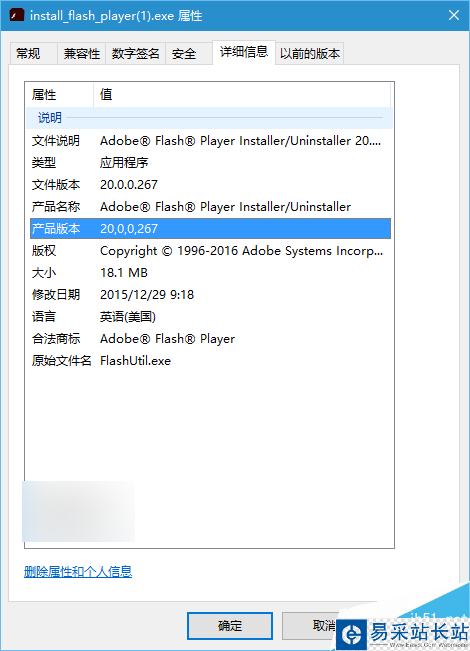This screenshot has width=470, height=651.
Task: Select the 产品名称 row
Action: [x=210, y=207]
